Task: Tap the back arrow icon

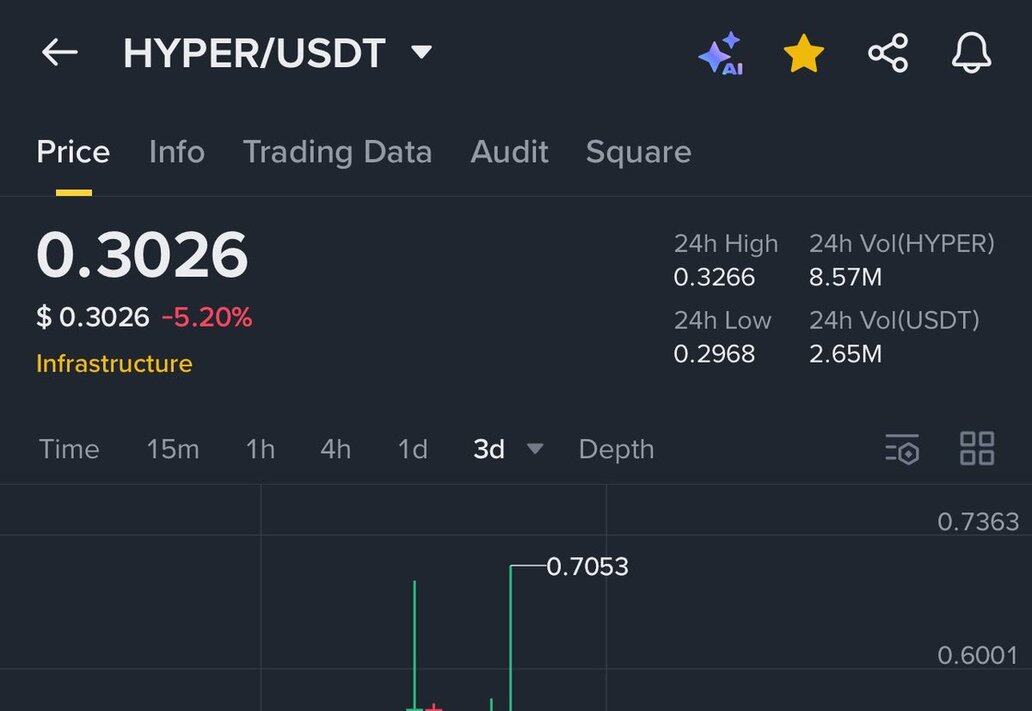Action: coord(59,53)
